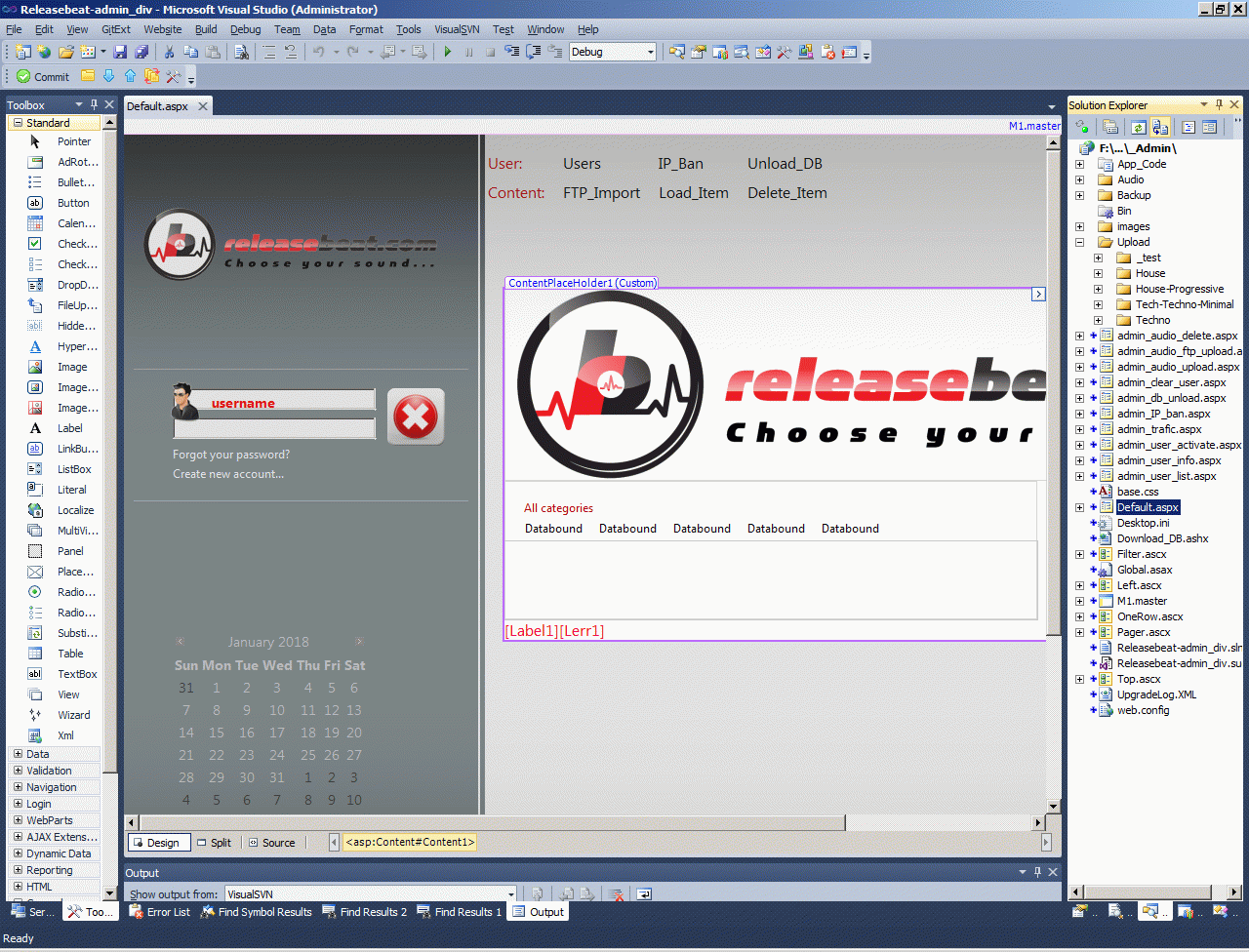Click the Open File folder icon
Screen dimensions: 1249x952
click(x=66, y=52)
